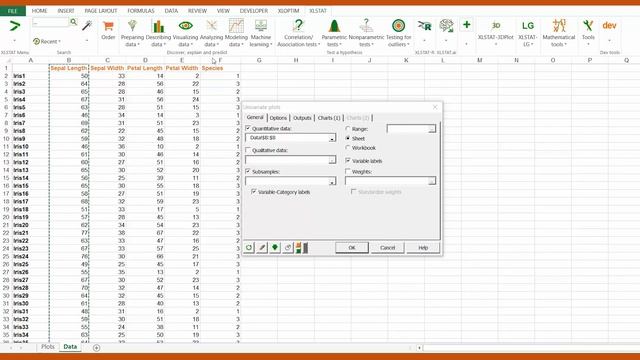Select the Sepal Length header cell

click(69, 68)
